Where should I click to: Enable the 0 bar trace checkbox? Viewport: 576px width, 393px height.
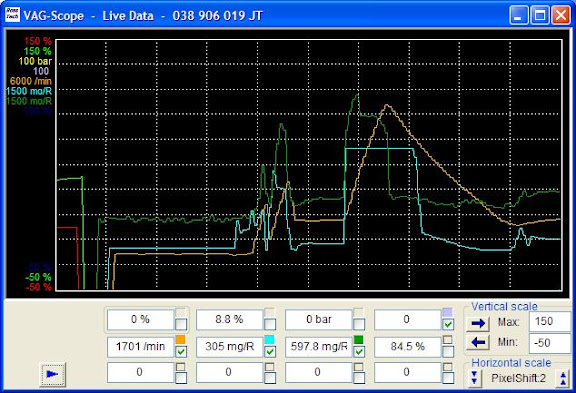(x=359, y=324)
